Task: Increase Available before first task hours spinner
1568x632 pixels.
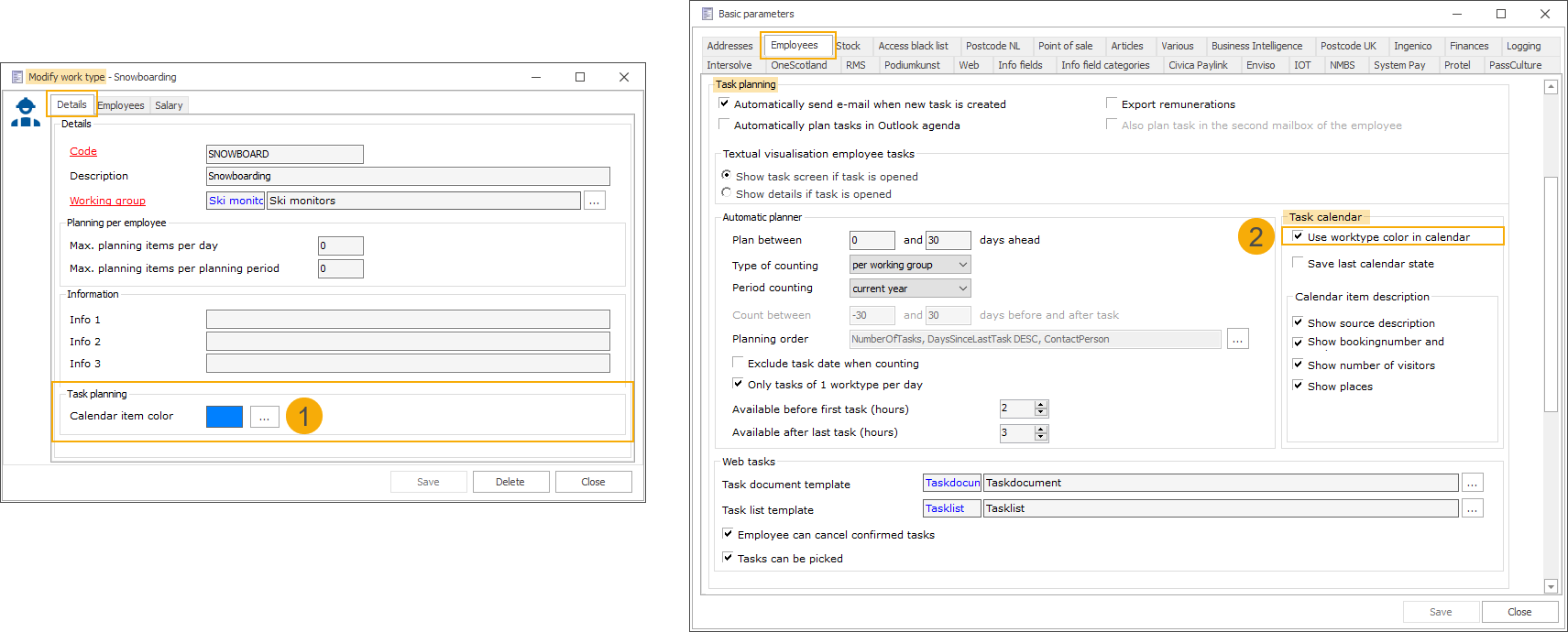Action: pyautogui.click(x=1041, y=405)
